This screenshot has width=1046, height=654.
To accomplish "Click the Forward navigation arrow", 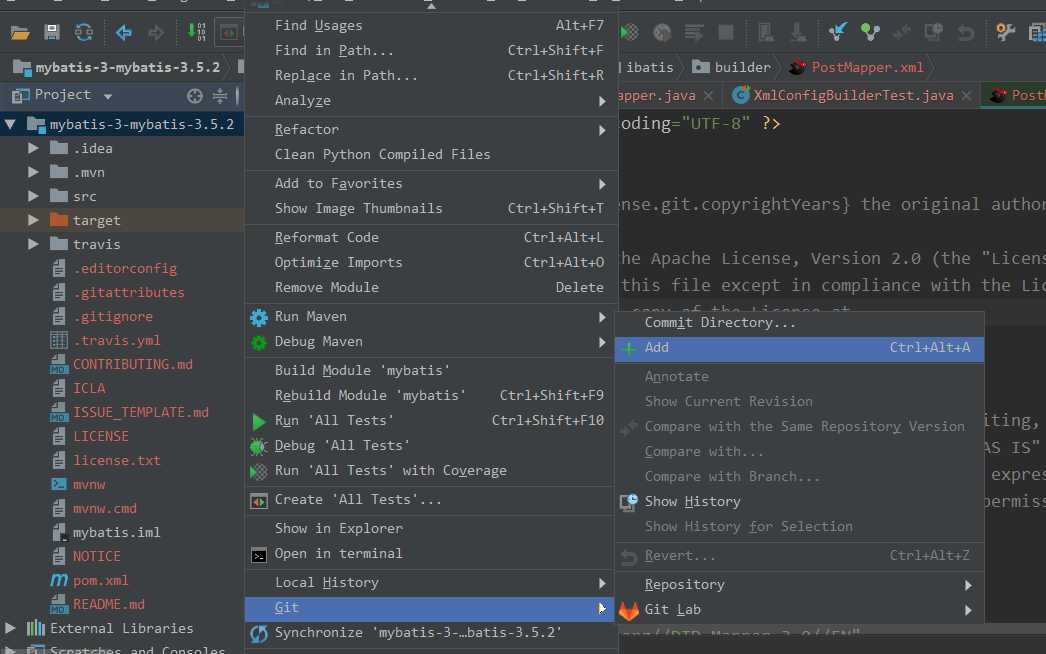I will pos(155,32).
